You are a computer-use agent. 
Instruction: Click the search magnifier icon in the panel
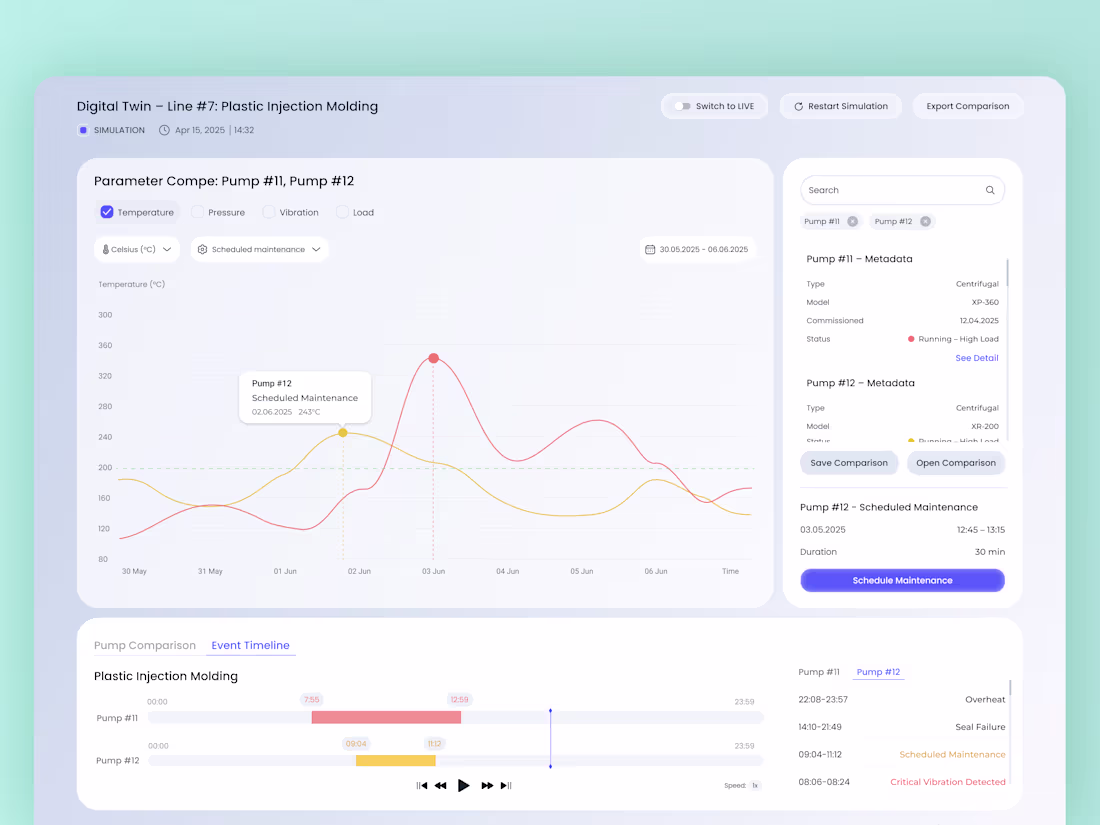pyautogui.click(x=989, y=190)
